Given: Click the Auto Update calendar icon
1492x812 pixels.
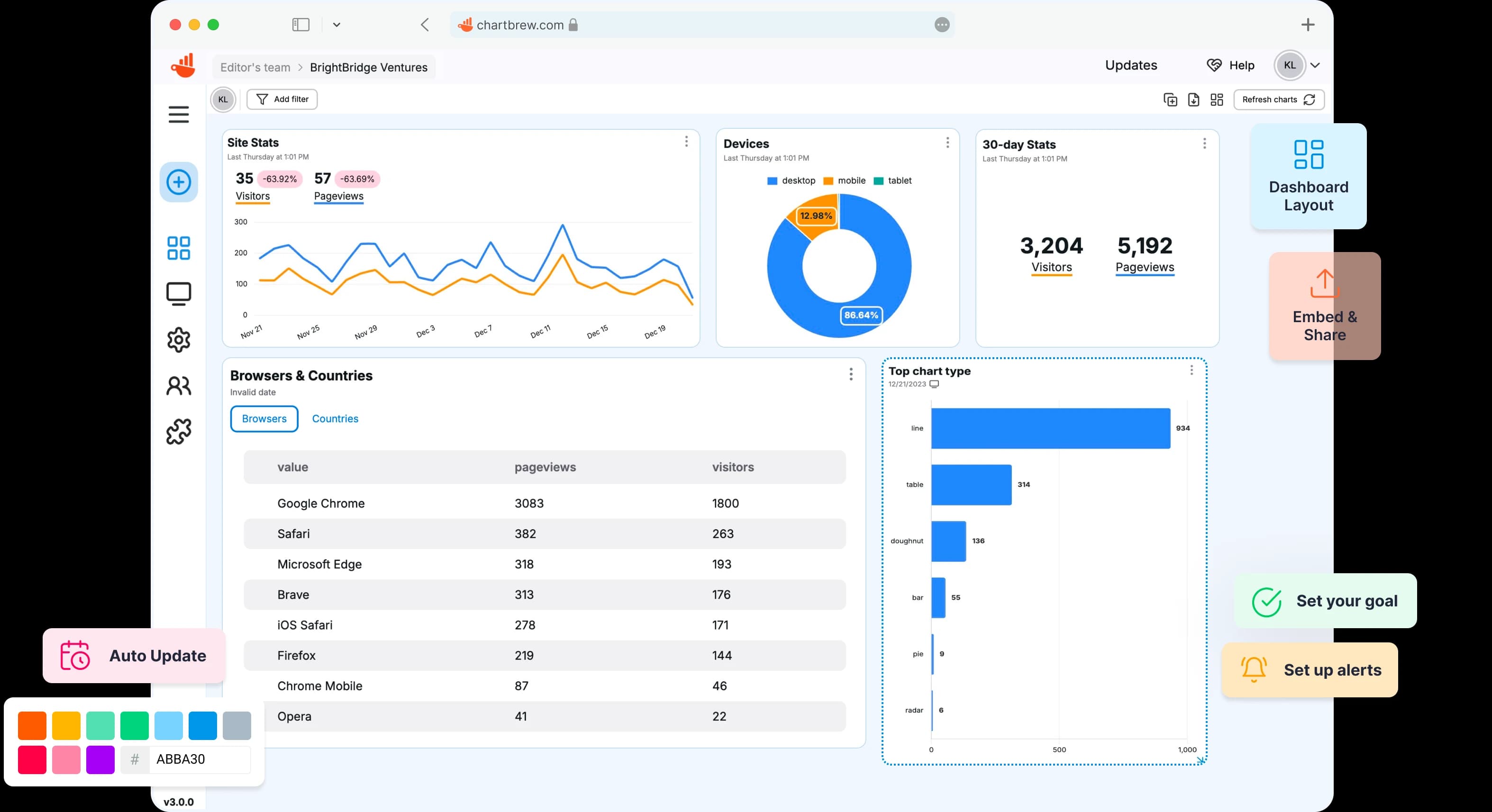Looking at the screenshot, I should coord(76,655).
